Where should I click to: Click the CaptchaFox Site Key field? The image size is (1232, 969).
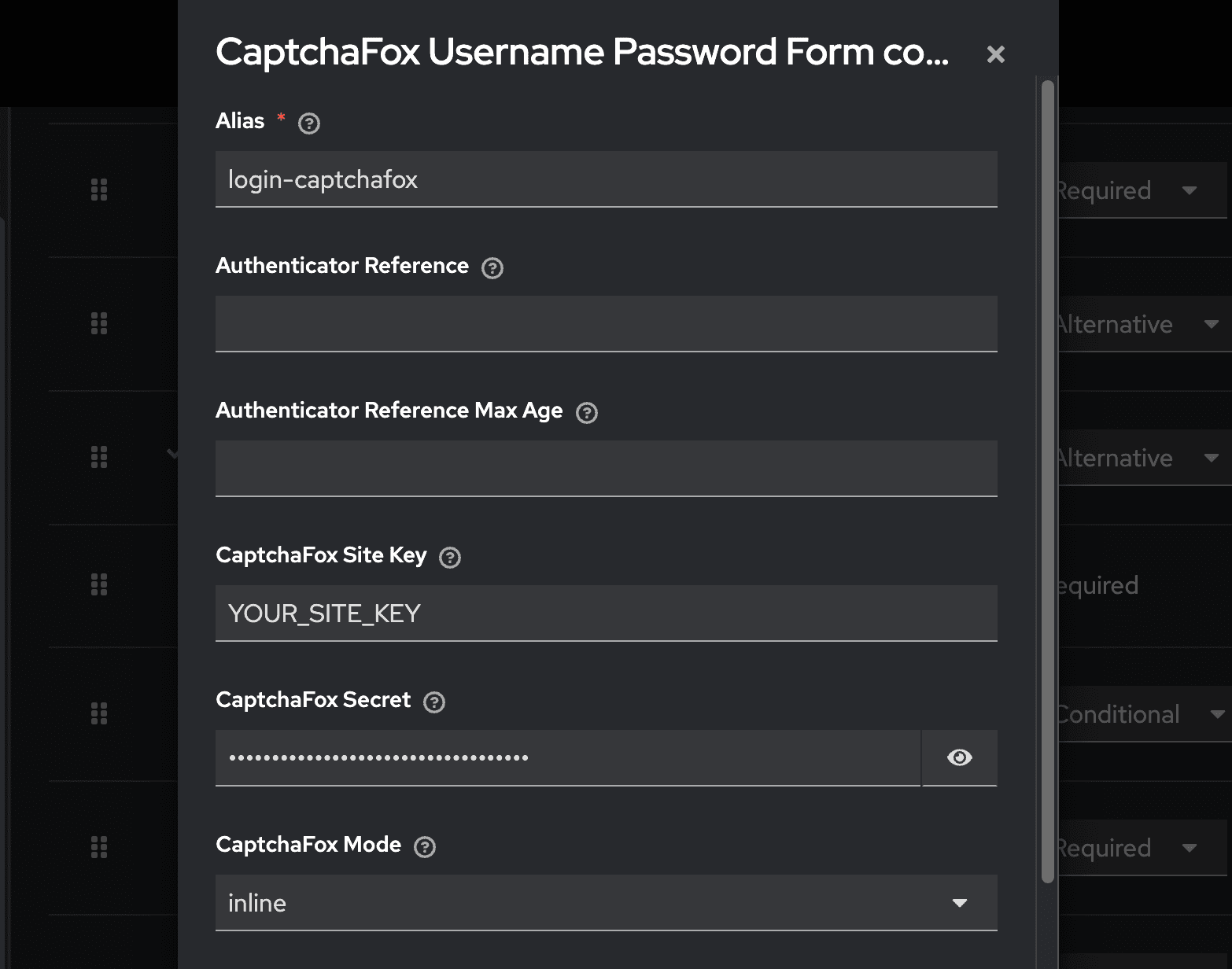tap(606, 613)
